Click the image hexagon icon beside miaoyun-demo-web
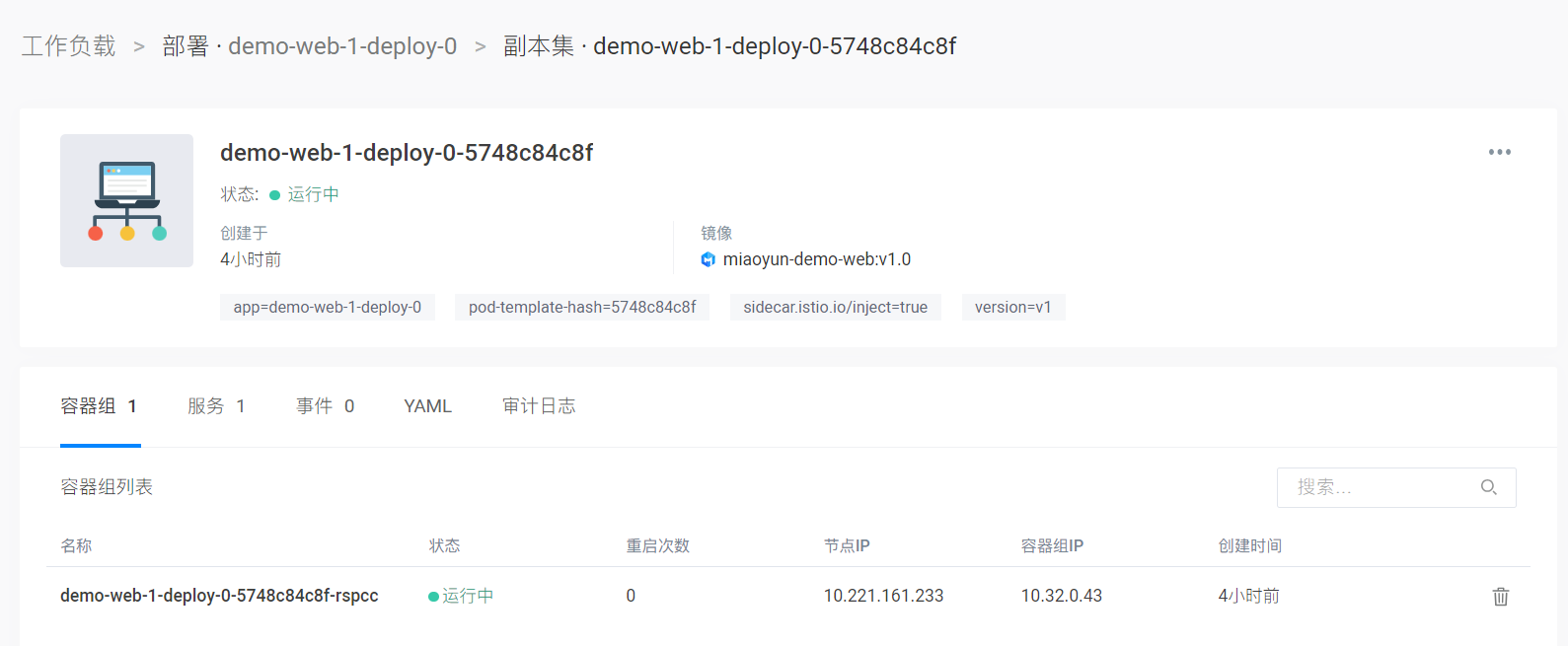 (708, 259)
